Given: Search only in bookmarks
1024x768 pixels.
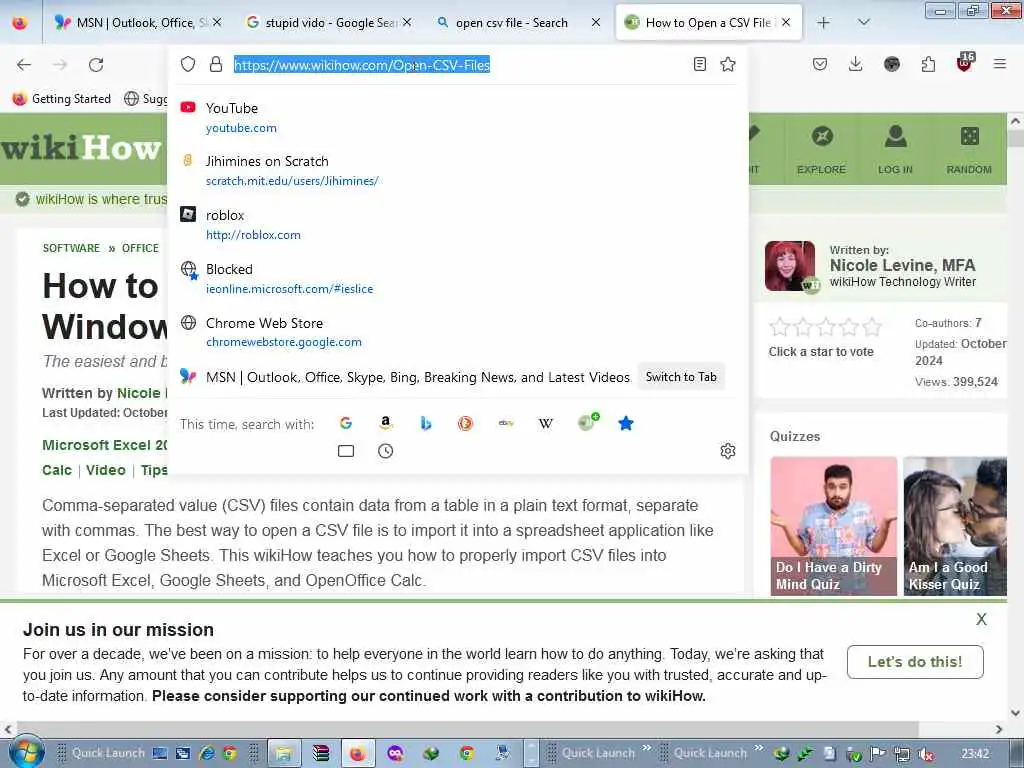Looking at the screenshot, I should tap(626, 423).
